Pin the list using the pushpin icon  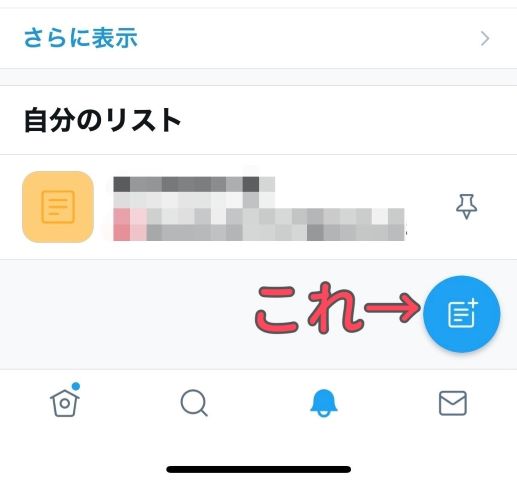pyautogui.click(x=466, y=207)
